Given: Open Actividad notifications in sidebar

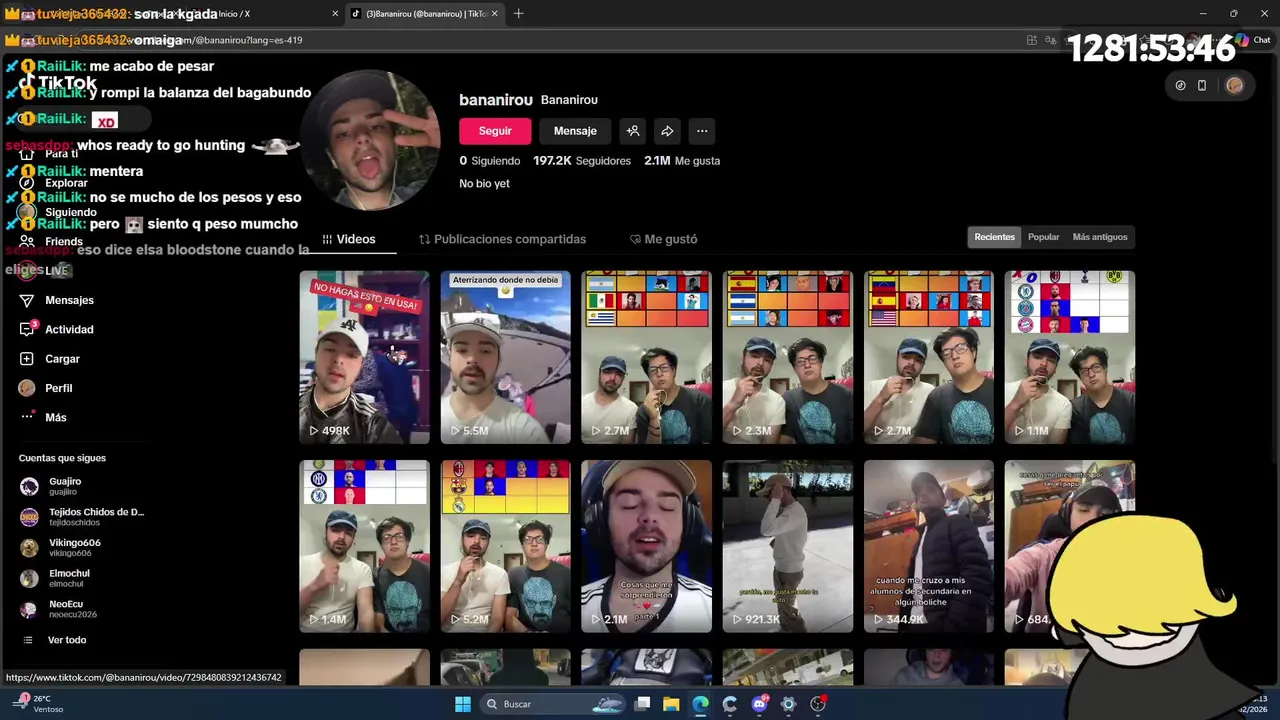Looking at the screenshot, I should tap(57, 329).
